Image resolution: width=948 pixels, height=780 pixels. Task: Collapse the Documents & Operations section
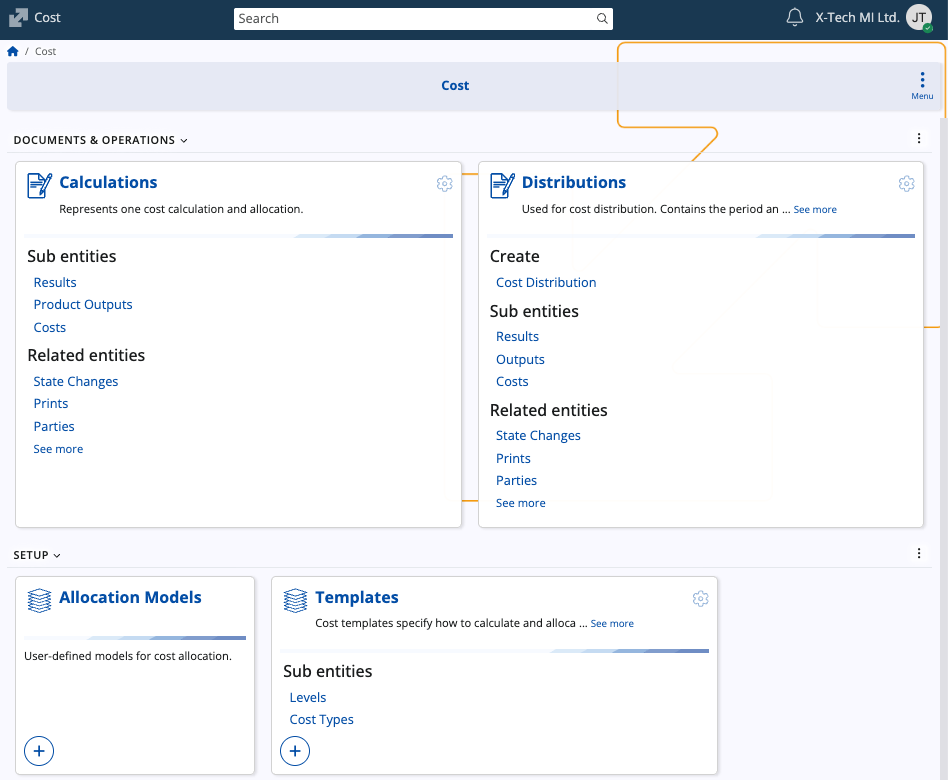coord(100,140)
